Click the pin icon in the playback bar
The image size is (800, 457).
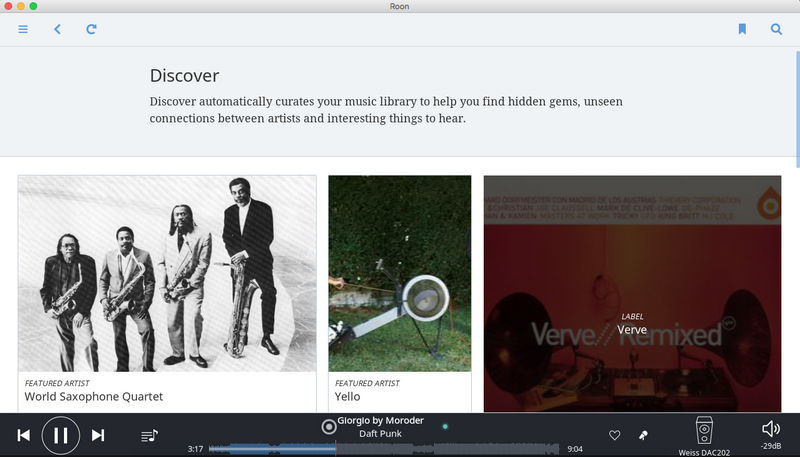(x=644, y=435)
